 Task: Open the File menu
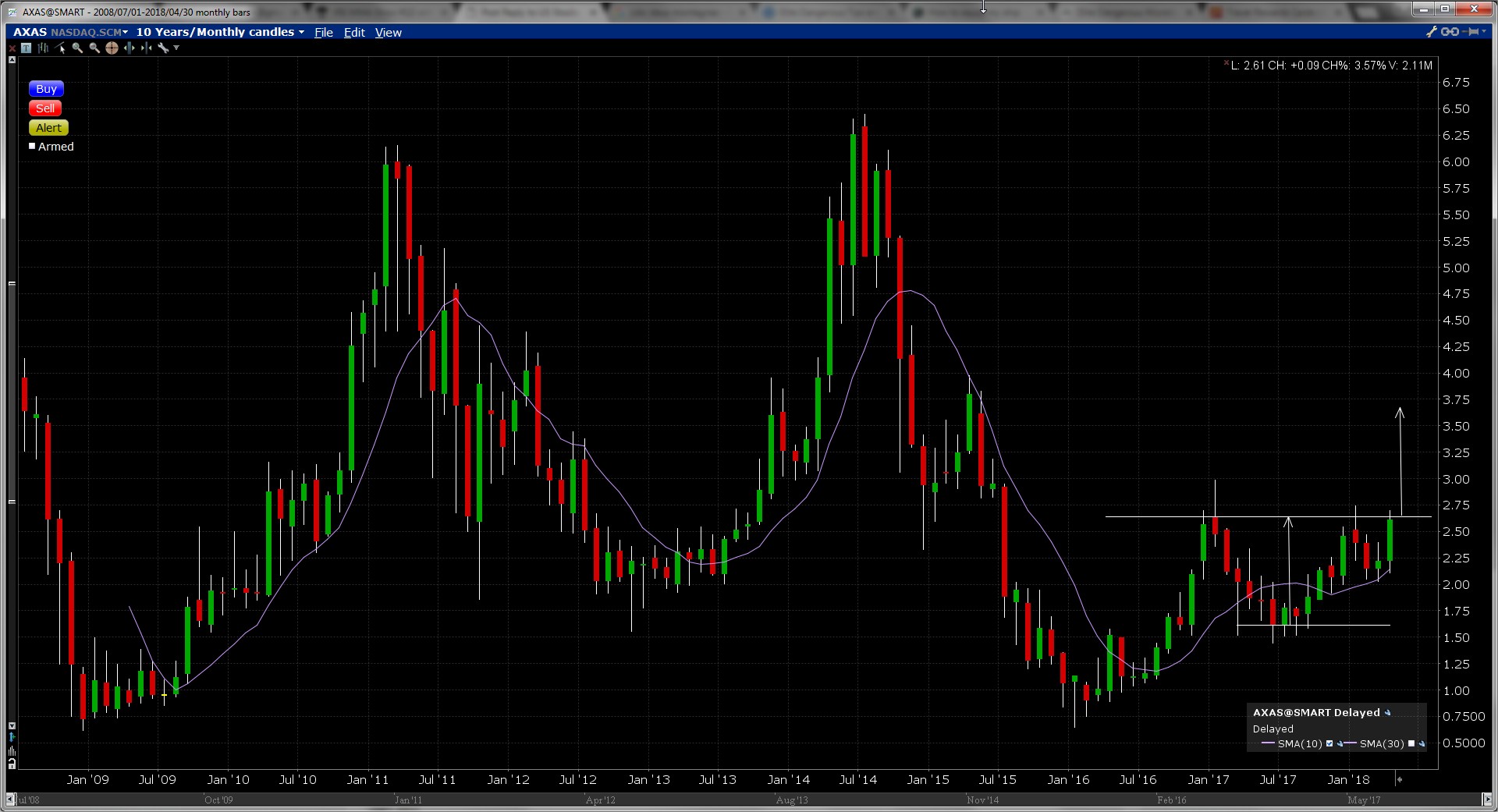point(323,32)
